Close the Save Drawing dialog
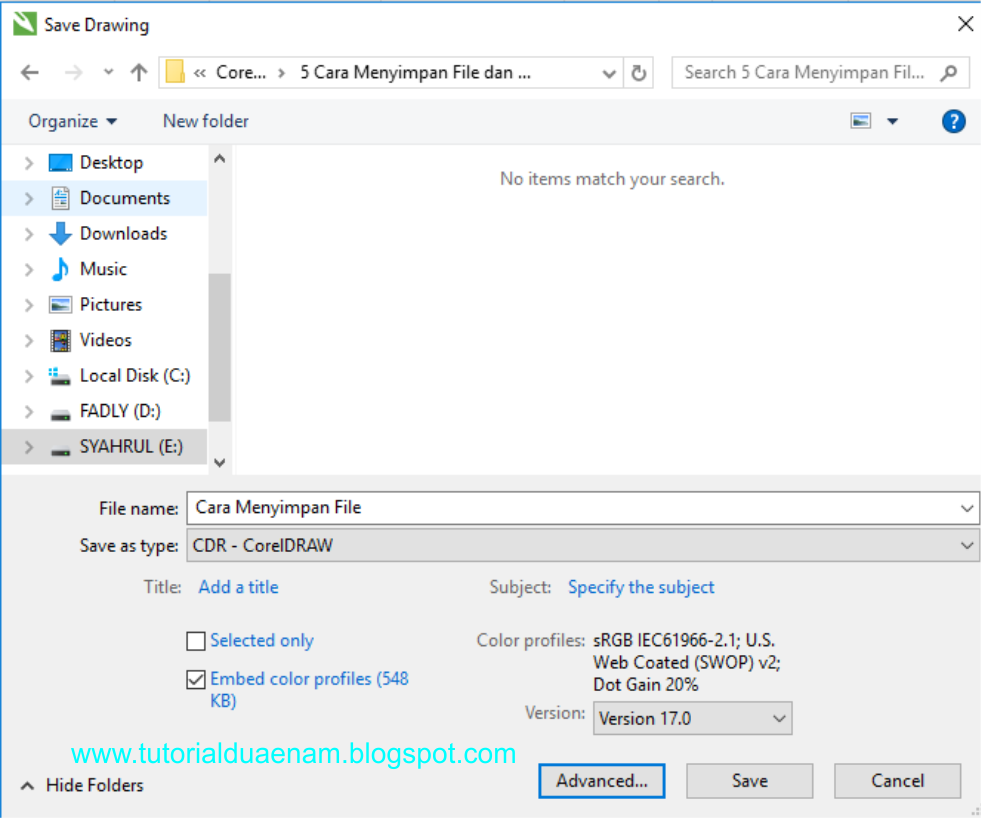Viewport: 981px width, 818px height. pyautogui.click(x=965, y=24)
